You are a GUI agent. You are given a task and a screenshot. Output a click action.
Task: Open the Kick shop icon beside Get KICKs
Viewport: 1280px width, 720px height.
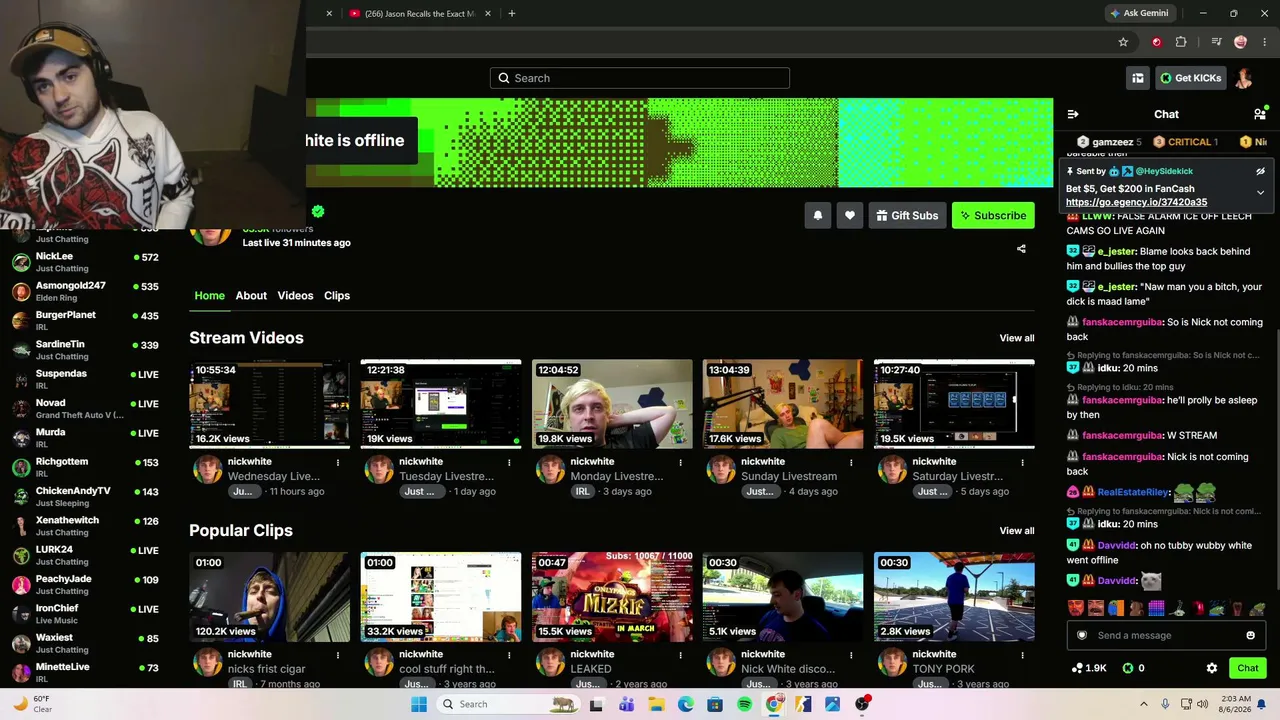(1138, 78)
